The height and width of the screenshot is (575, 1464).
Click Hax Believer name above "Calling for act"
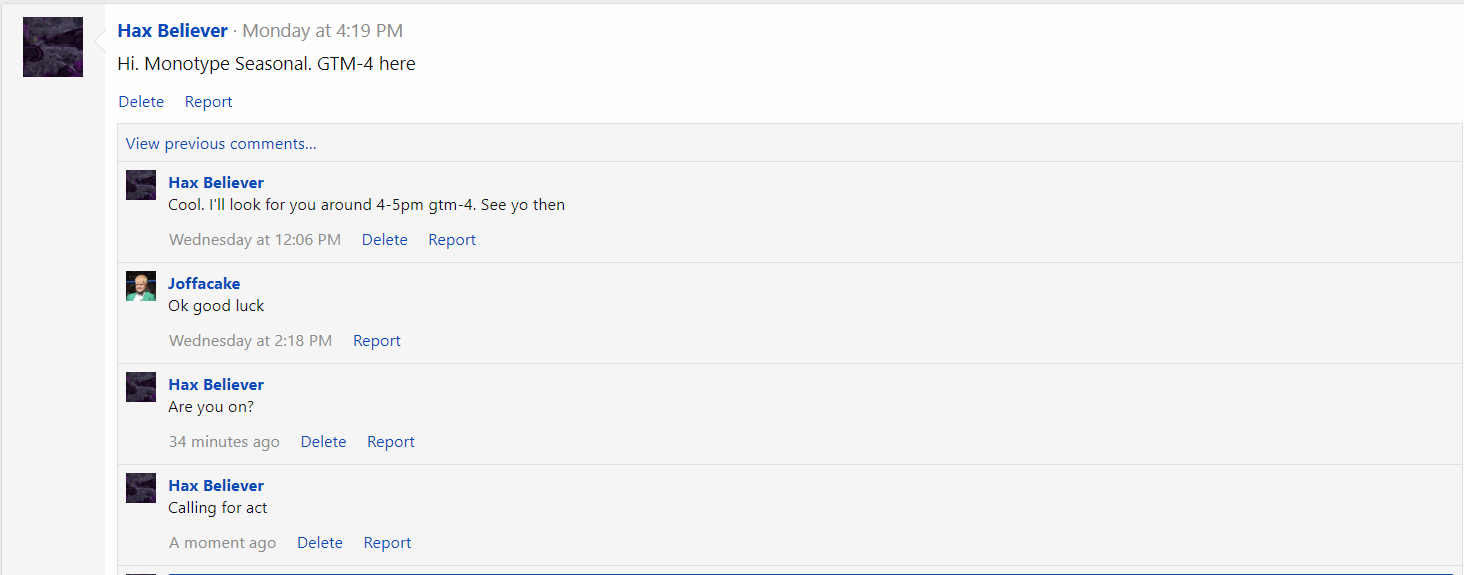[x=216, y=486]
